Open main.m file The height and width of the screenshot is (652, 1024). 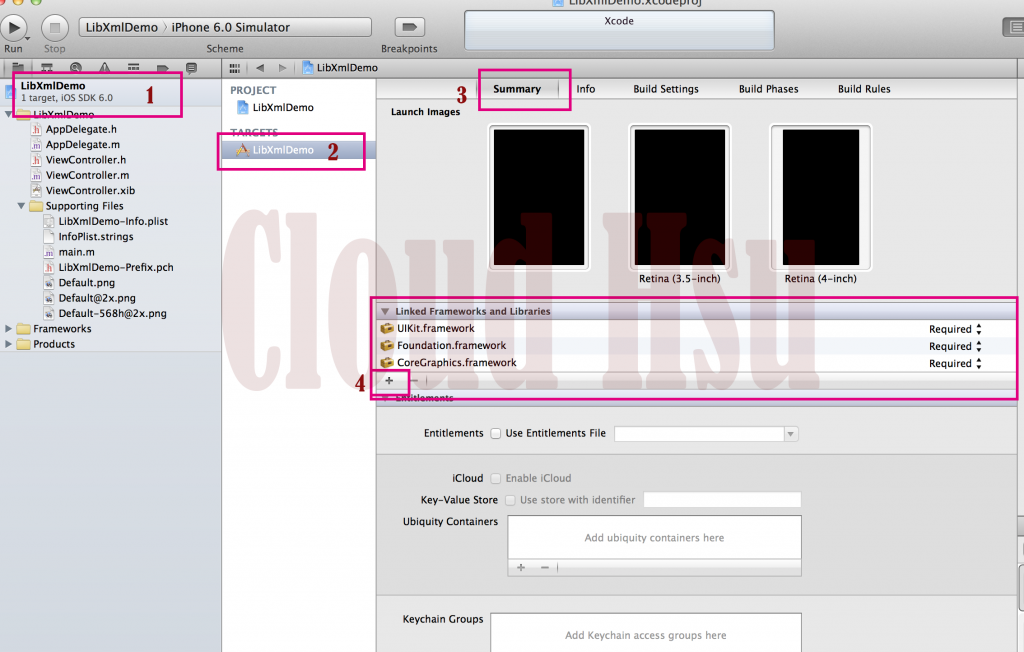pos(76,252)
